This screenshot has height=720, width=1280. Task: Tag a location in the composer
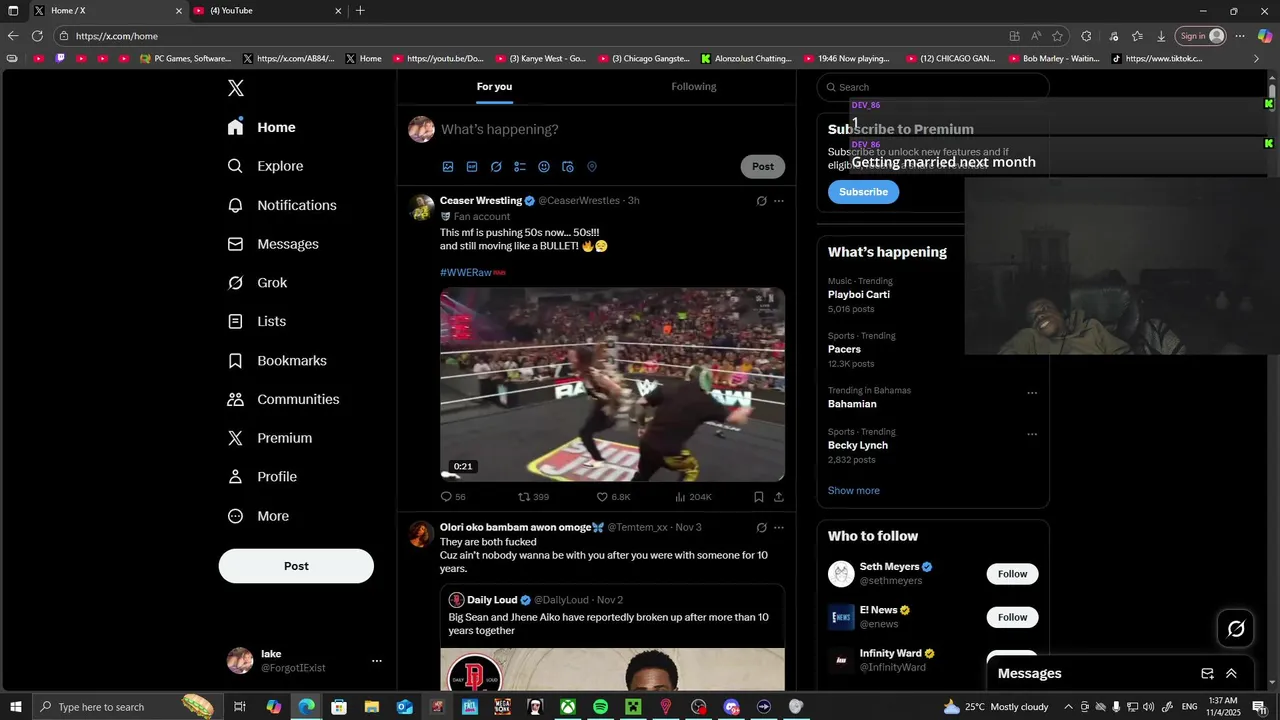[x=592, y=167]
